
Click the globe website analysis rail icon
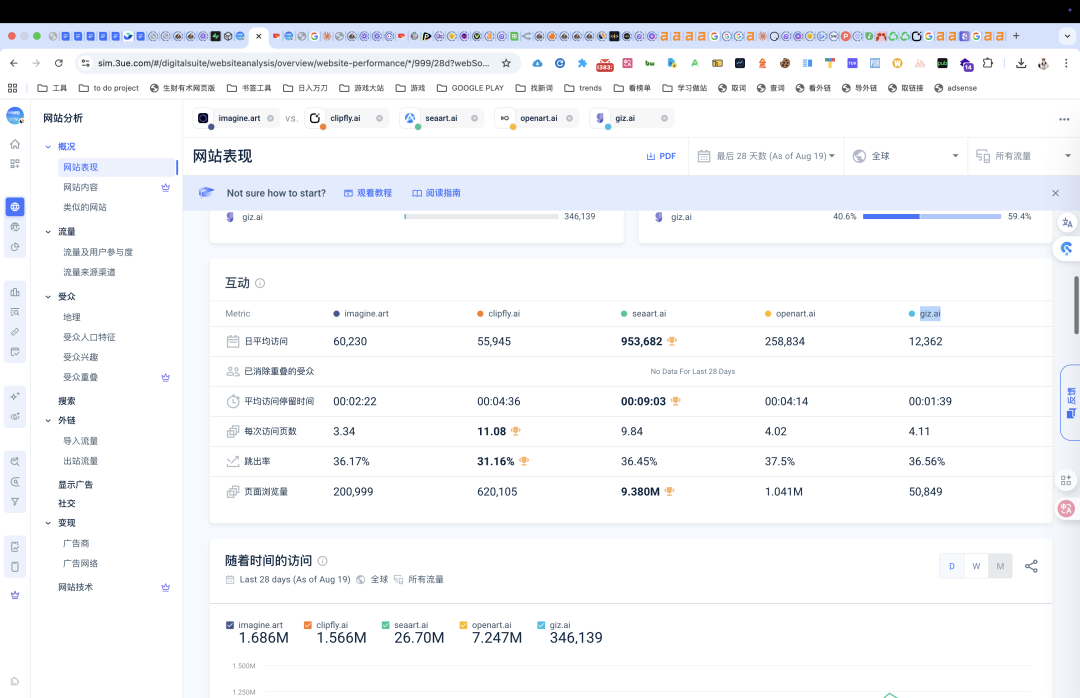tap(15, 207)
